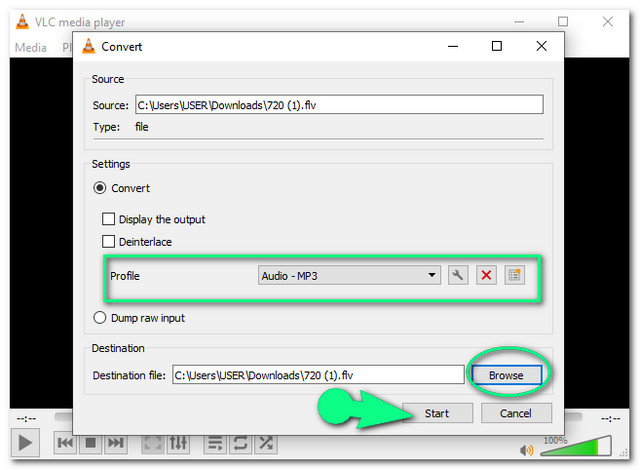
Task: Open the Media menu
Action: 30,47
